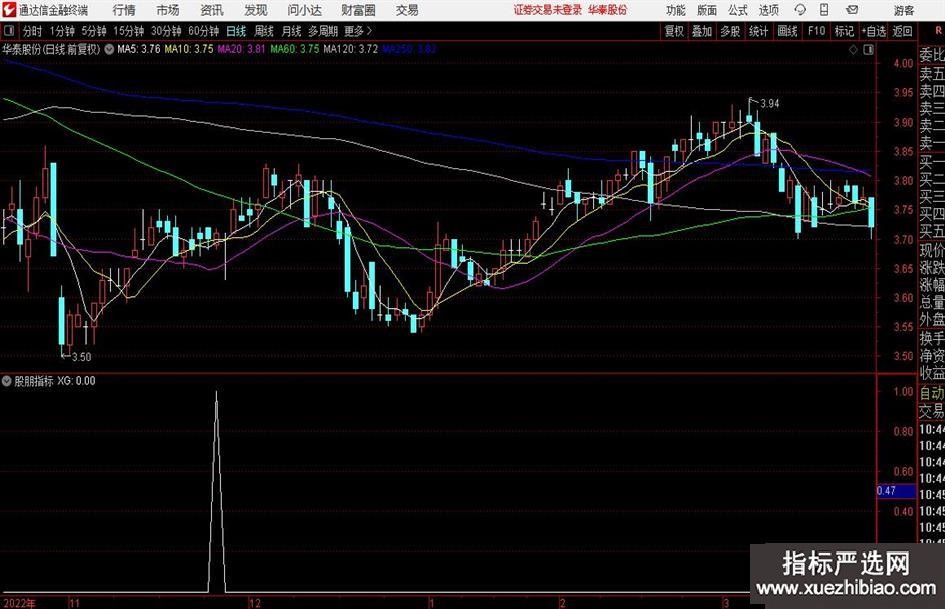Open the customer service headset icon
The height and width of the screenshot is (609, 945).
pyautogui.click(x=800, y=10)
